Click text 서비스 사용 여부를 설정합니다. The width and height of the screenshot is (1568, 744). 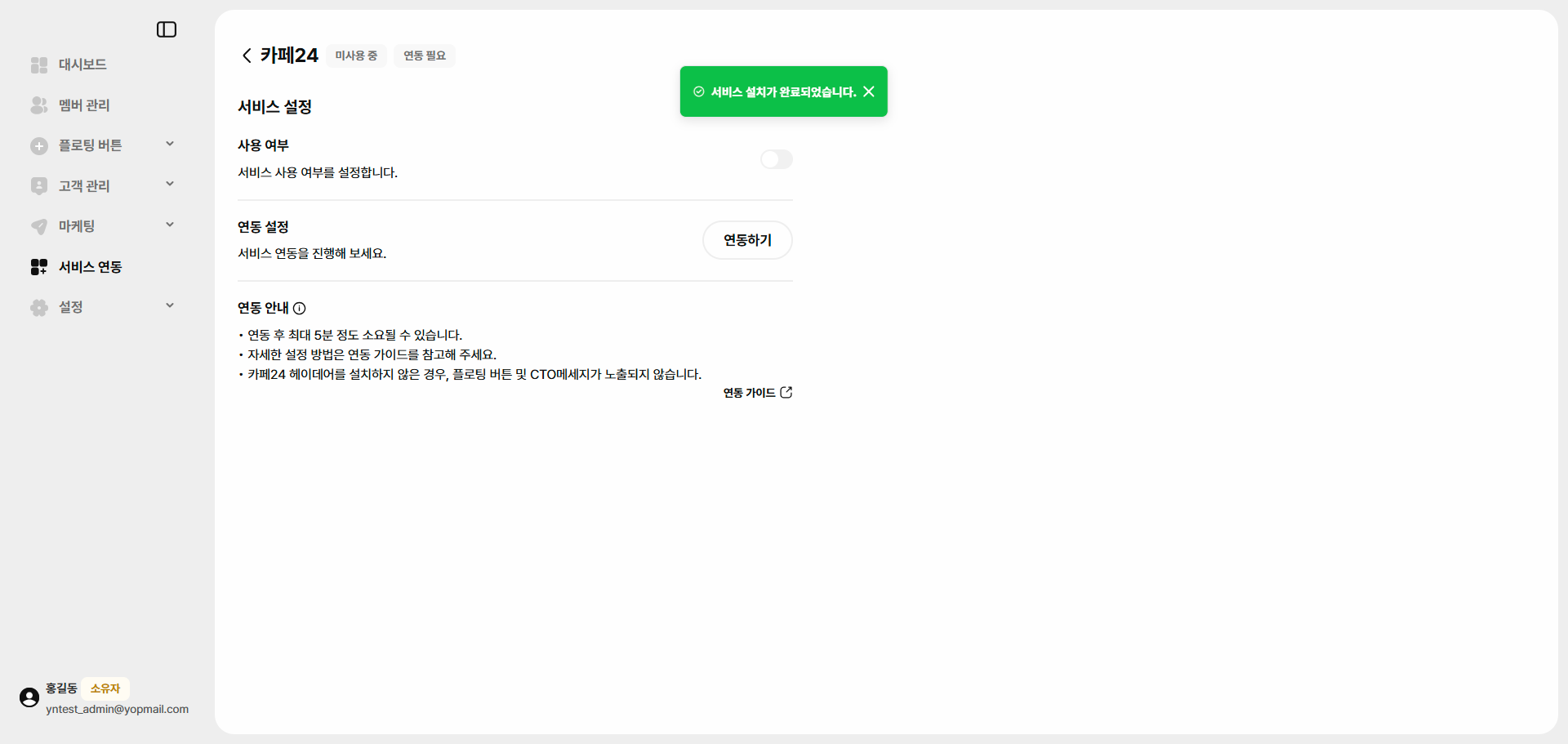[x=318, y=172]
